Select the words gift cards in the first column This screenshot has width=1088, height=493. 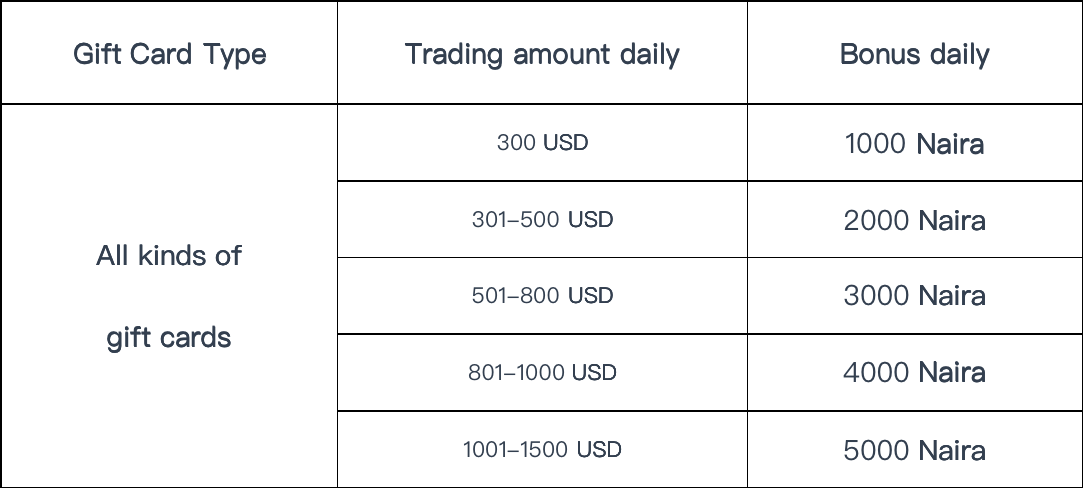tap(169, 338)
